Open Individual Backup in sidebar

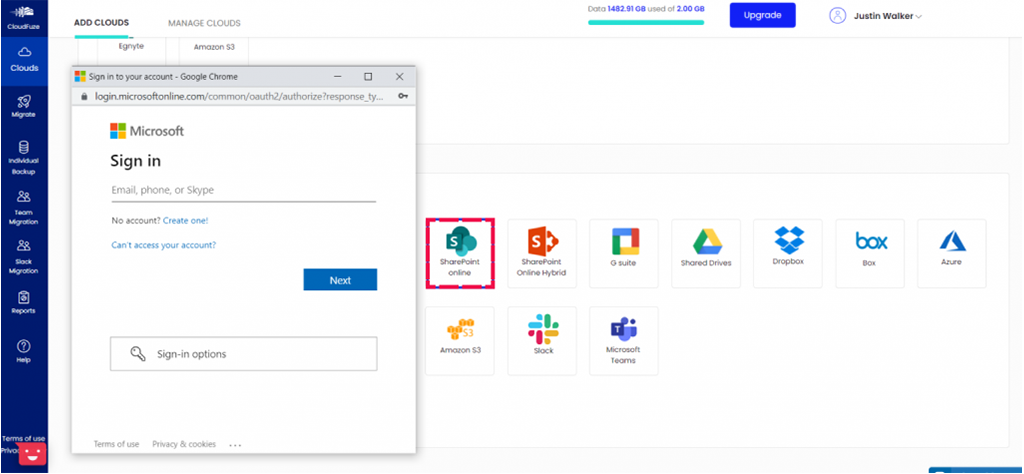(x=24, y=158)
